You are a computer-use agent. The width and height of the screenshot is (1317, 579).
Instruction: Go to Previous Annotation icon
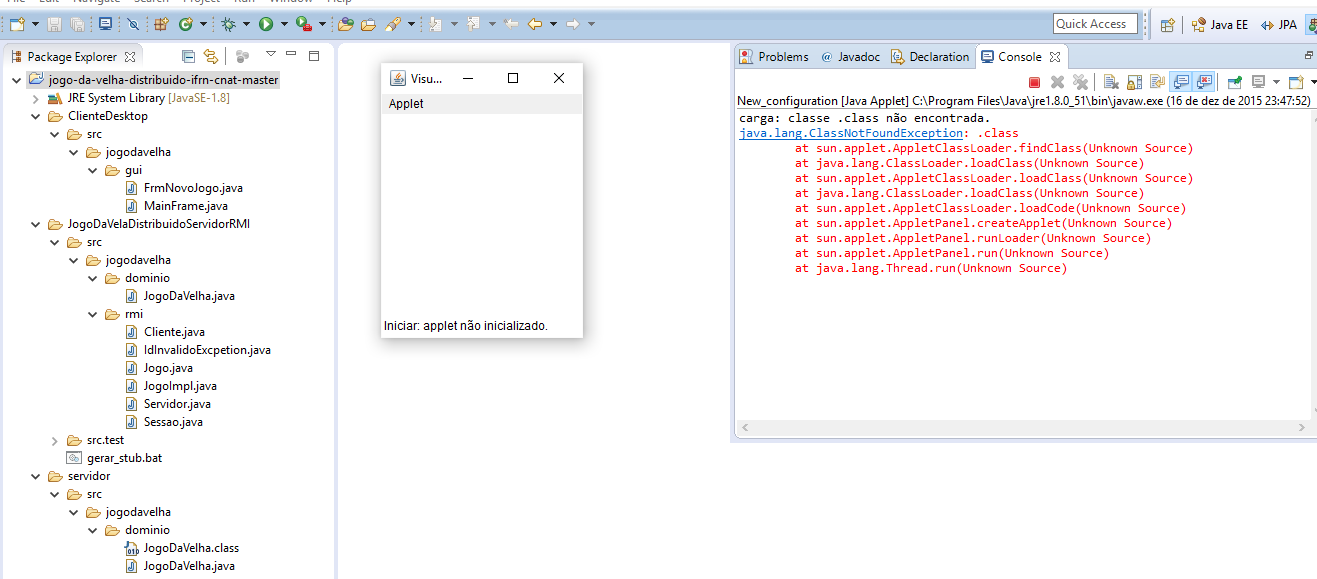coord(472,24)
